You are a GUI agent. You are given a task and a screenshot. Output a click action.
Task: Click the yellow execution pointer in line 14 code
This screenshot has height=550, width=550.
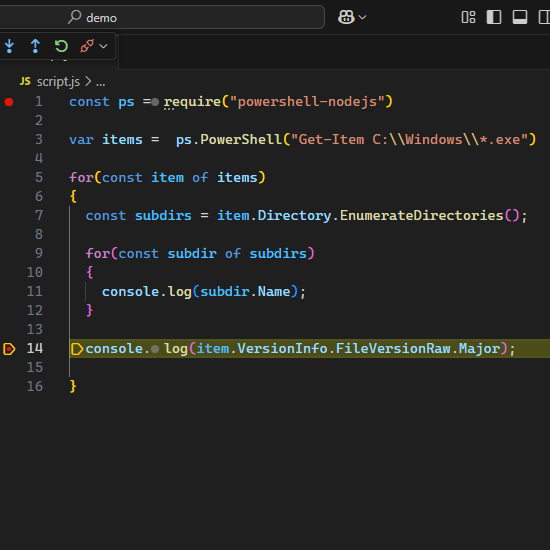[x=77, y=349]
